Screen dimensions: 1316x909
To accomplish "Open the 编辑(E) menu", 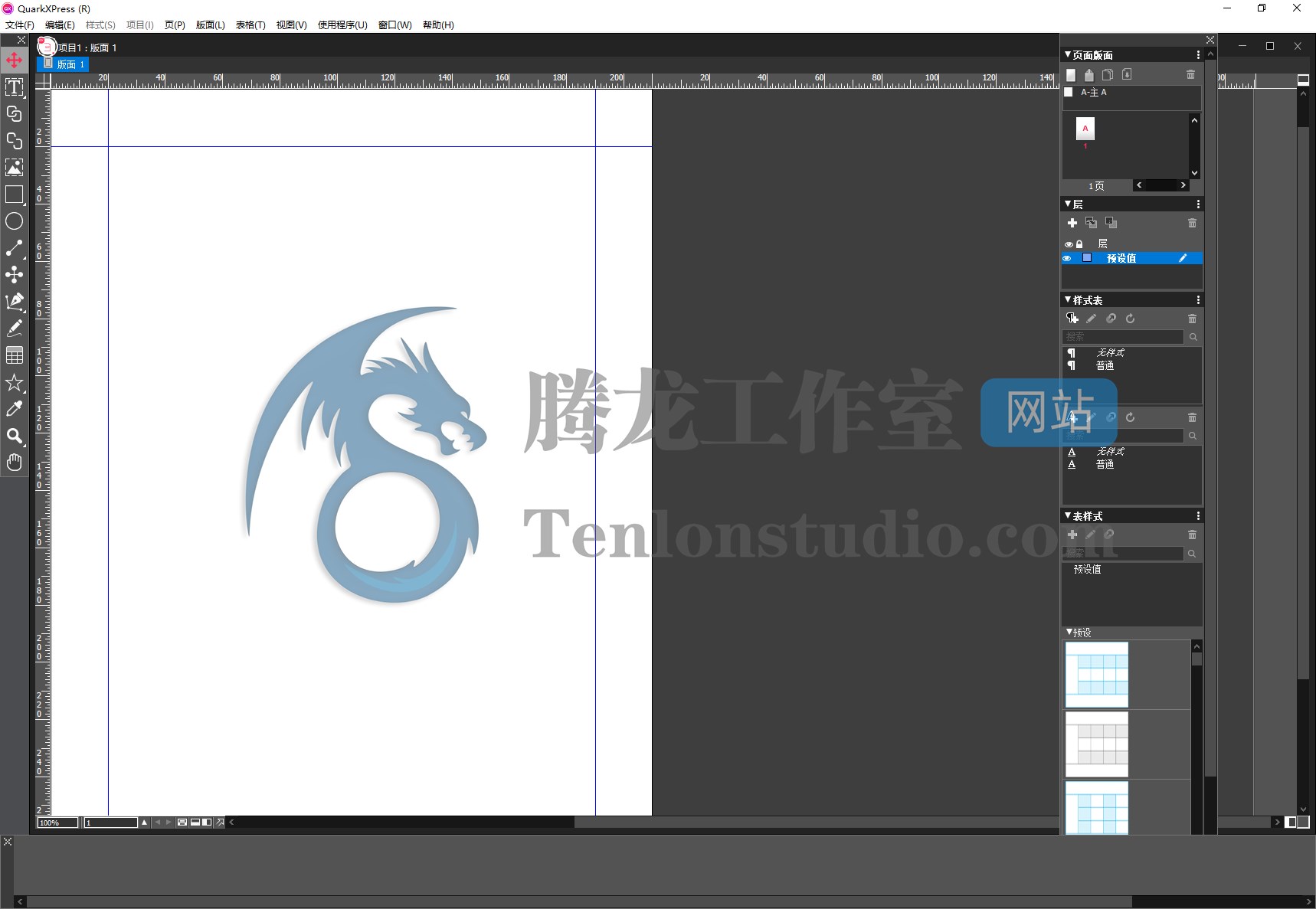I will pyautogui.click(x=60, y=25).
